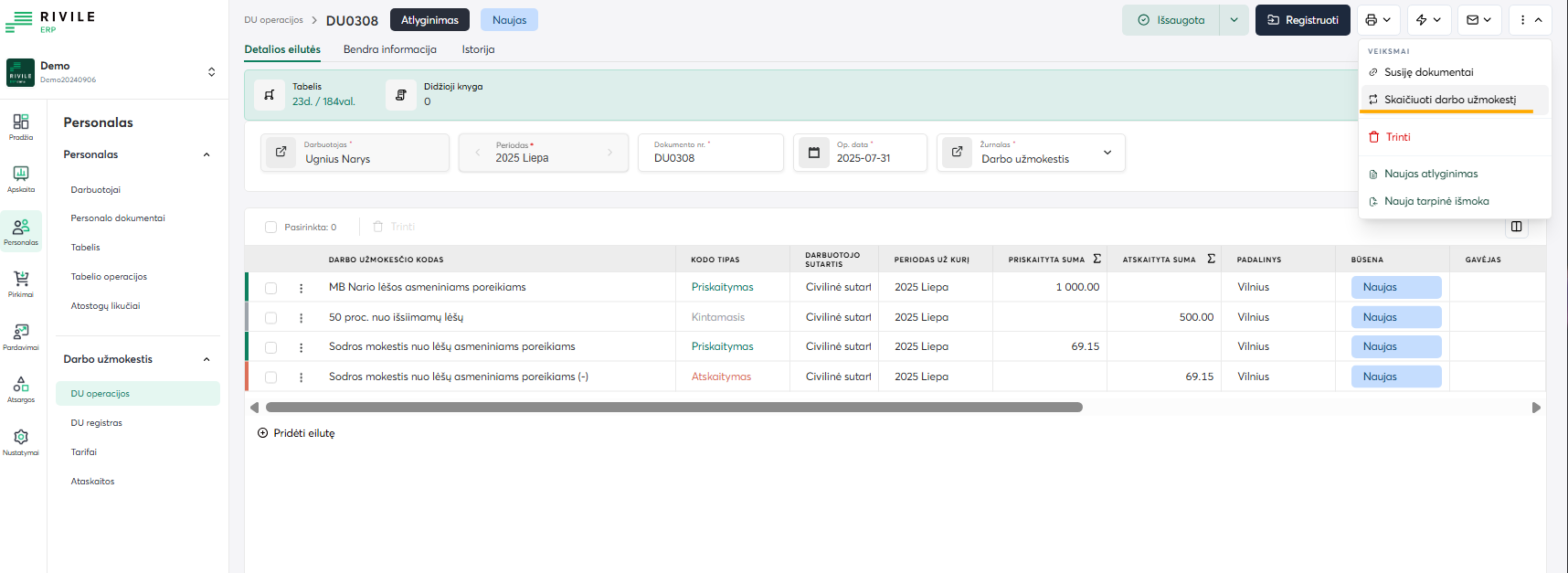1568x573 pixels.
Task: Expand the Žurnalas Darbo užmokestis dropdown
Action: (1107, 153)
